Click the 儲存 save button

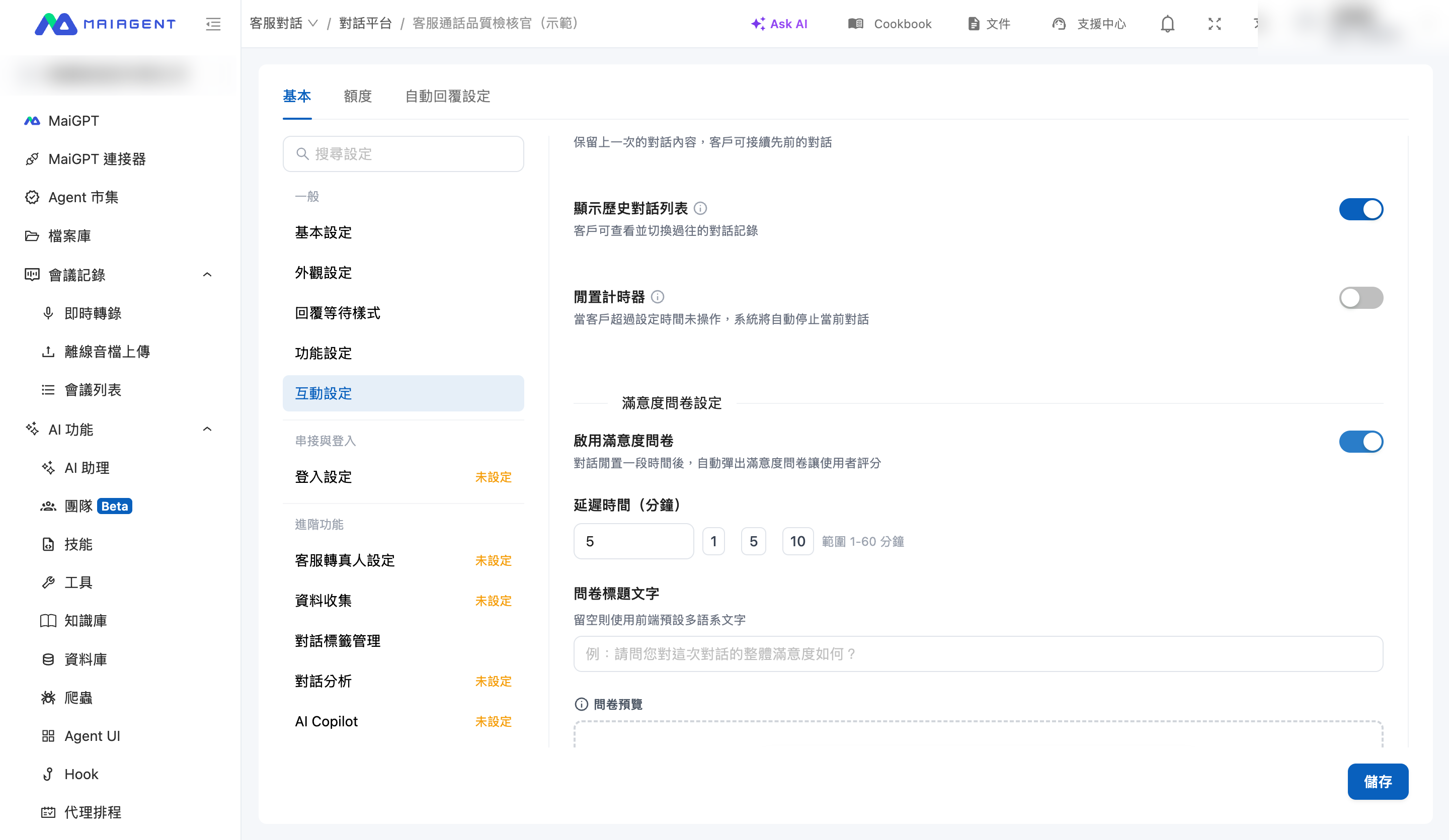pyautogui.click(x=1378, y=781)
